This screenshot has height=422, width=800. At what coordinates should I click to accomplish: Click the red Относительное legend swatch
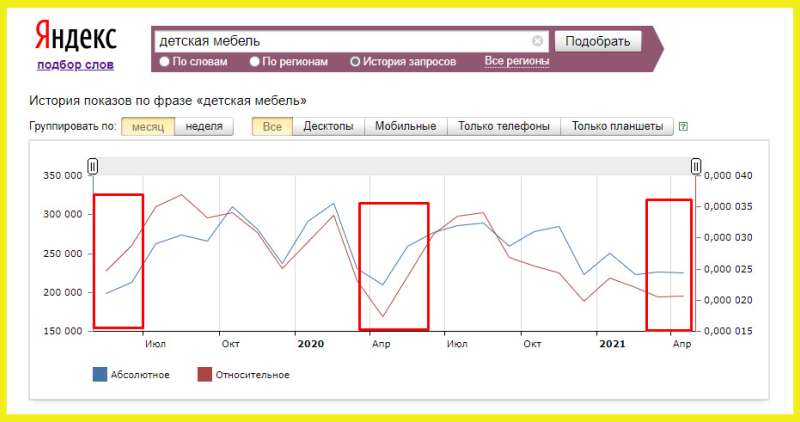pos(205,375)
